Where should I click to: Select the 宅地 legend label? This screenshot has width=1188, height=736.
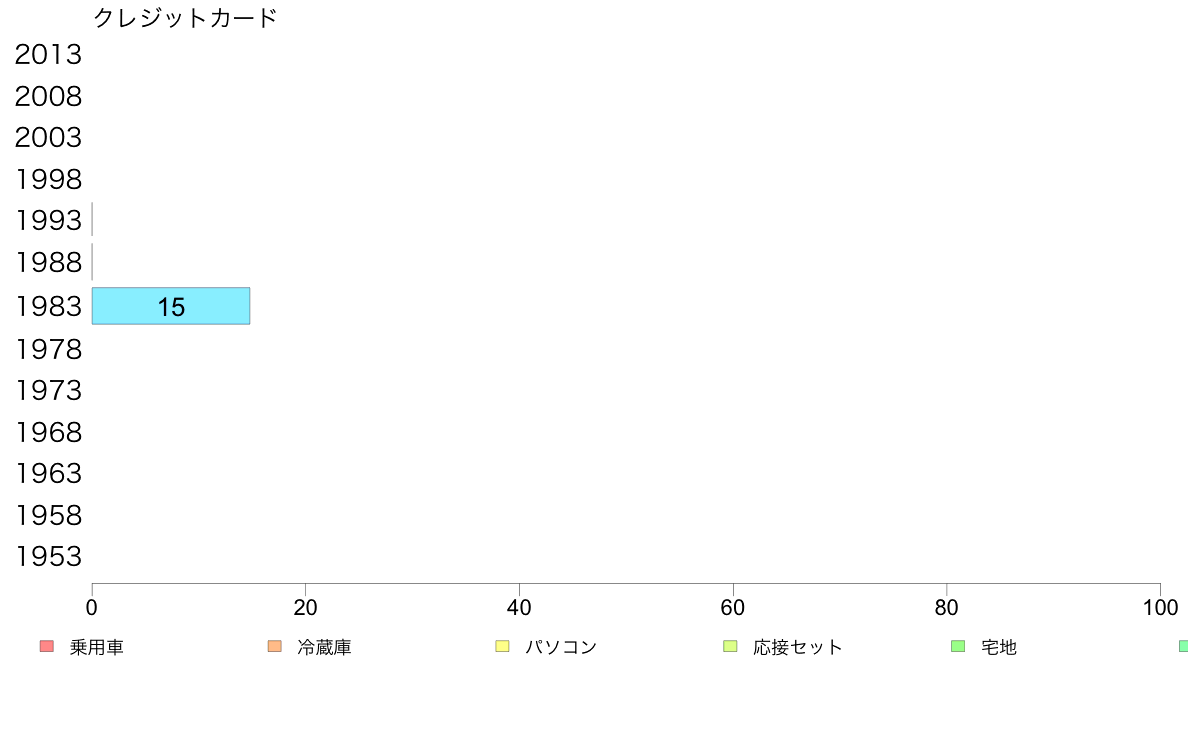click(x=999, y=647)
